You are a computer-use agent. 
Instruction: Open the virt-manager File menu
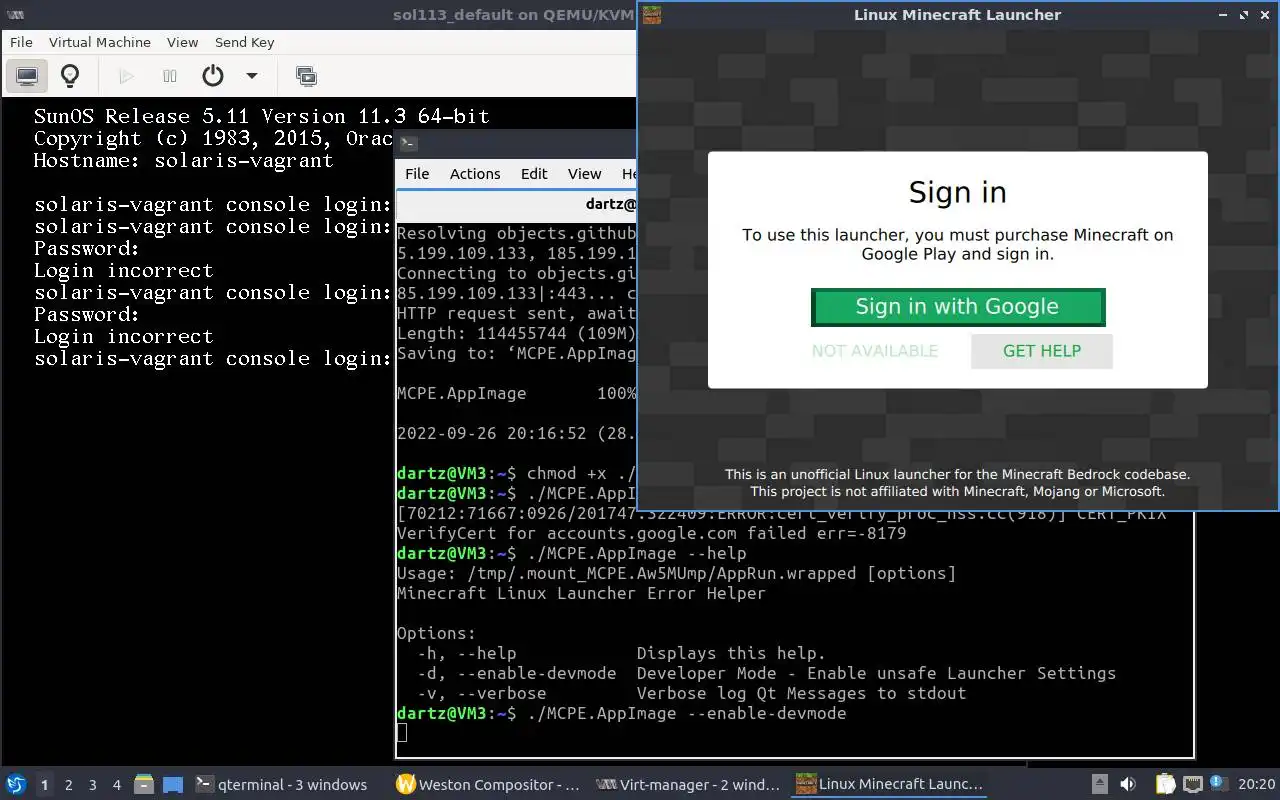(21, 42)
